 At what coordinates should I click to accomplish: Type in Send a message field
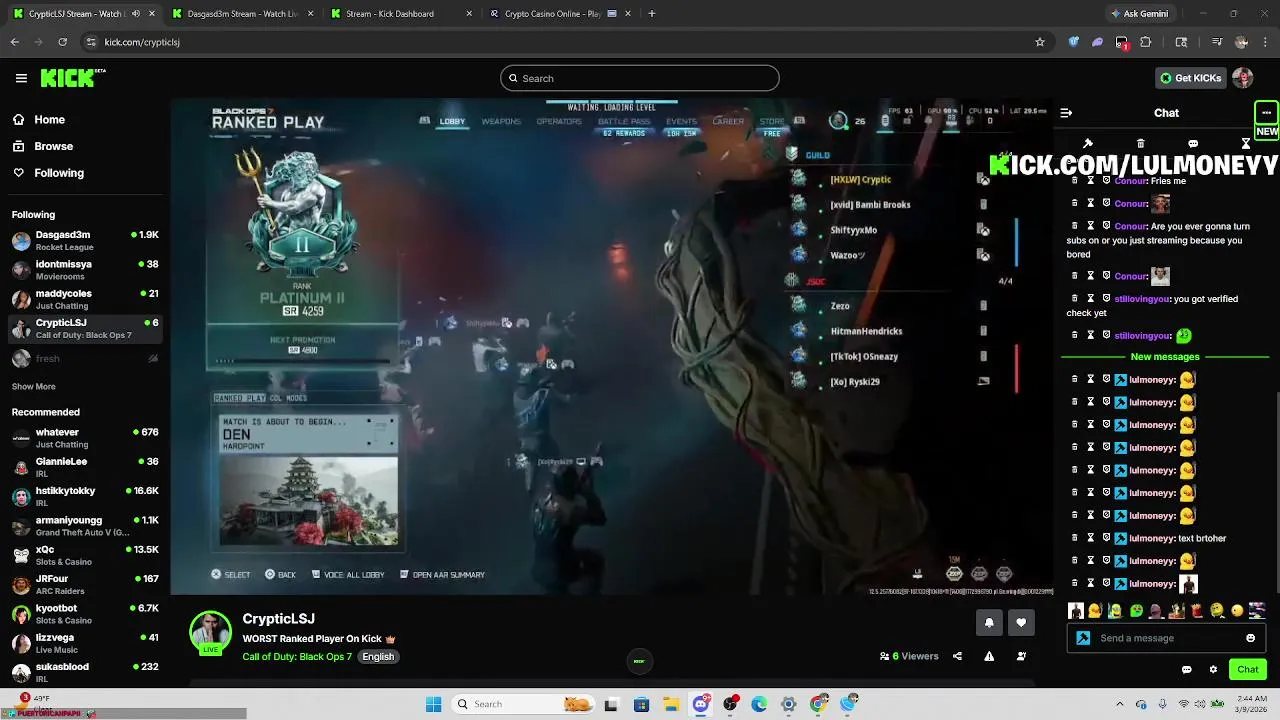pyautogui.click(x=1168, y=638)
